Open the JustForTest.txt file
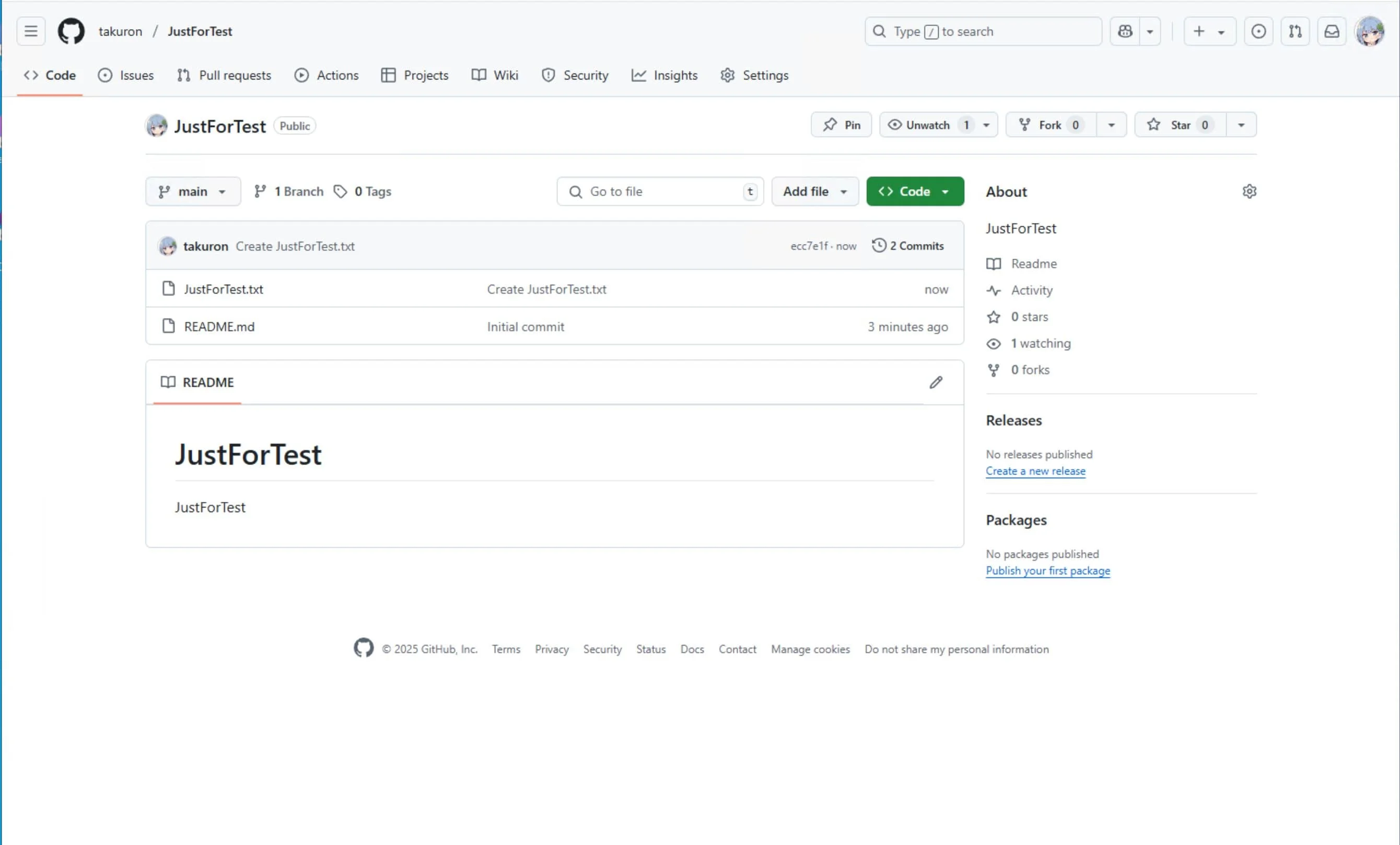 (x=223, y=289)
